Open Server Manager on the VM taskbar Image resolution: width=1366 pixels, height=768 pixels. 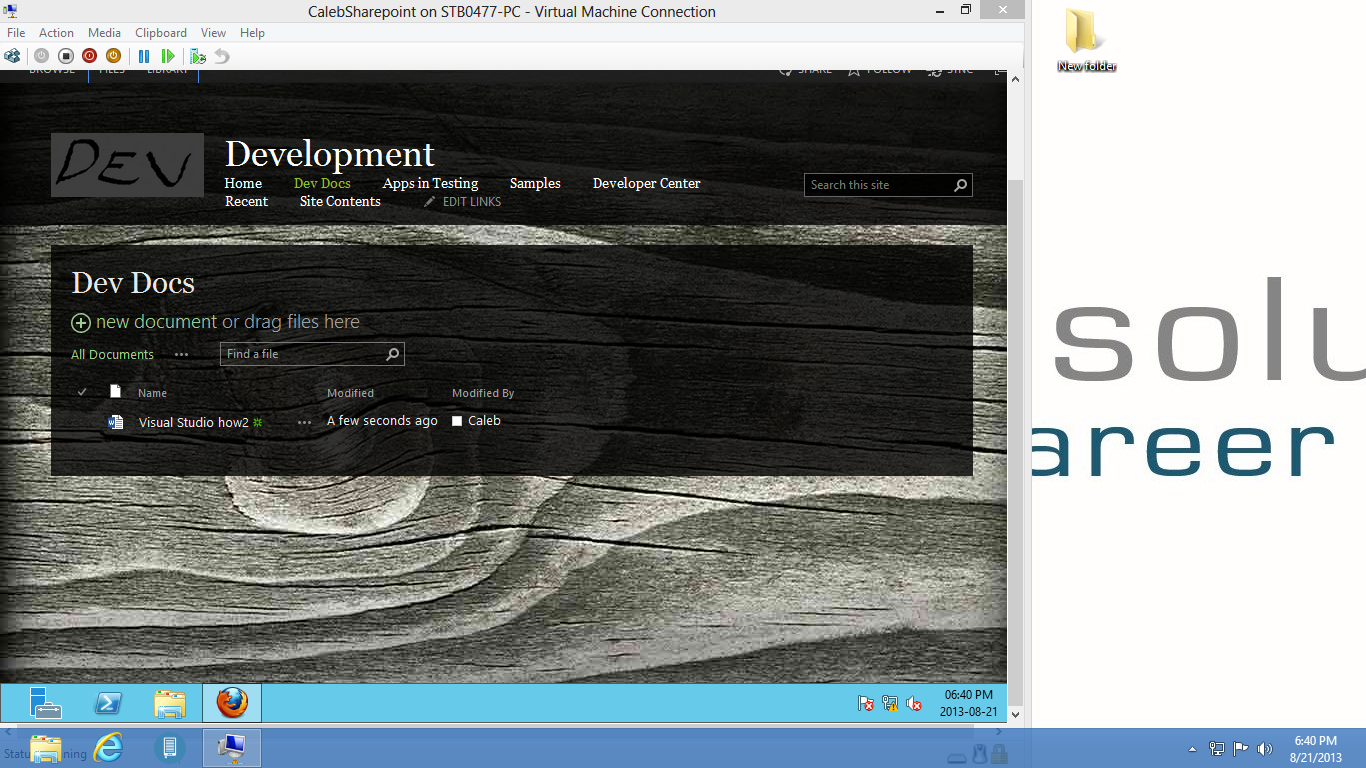tap(45, 703)
